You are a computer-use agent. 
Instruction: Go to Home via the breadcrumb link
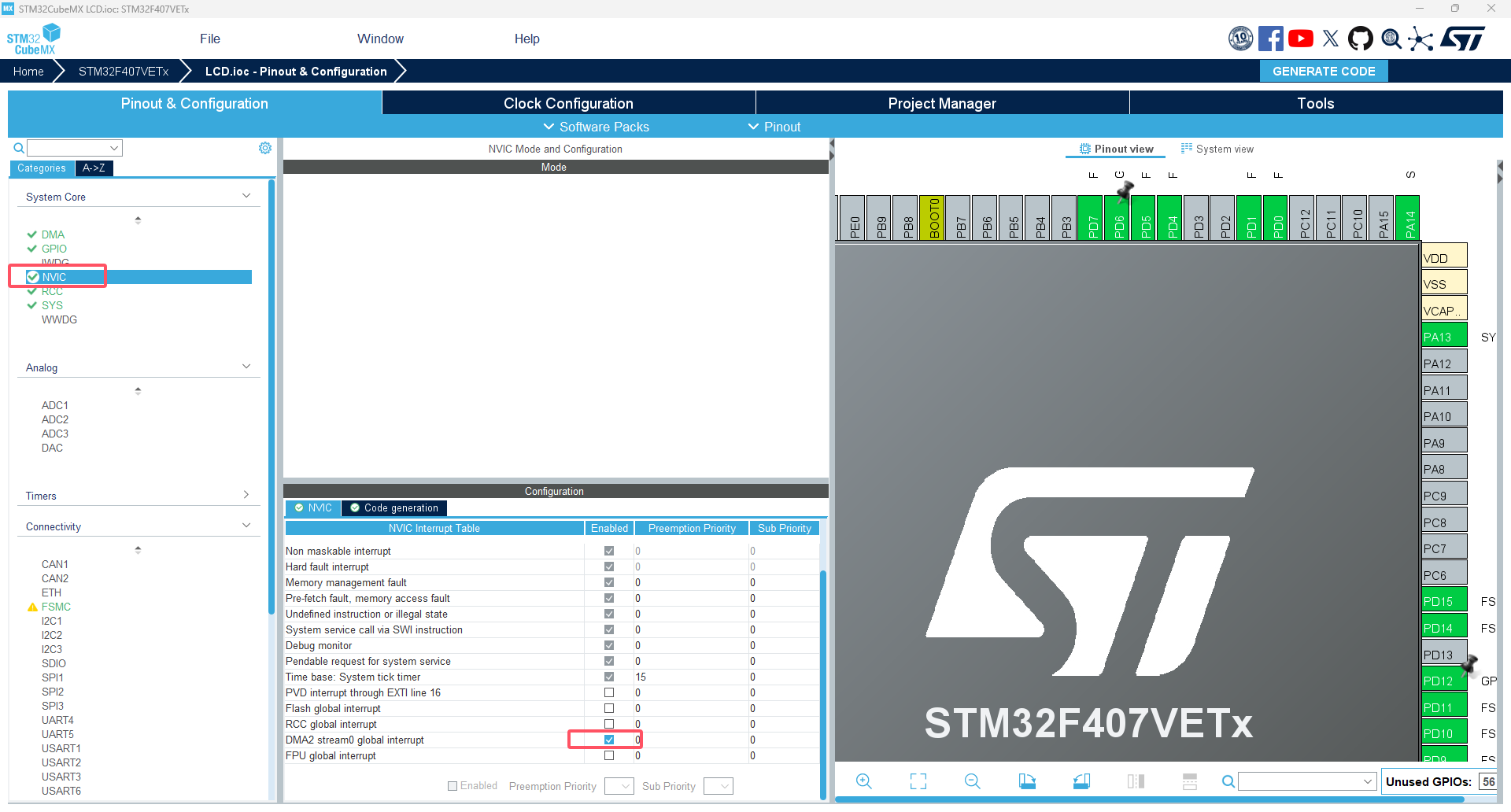tap(28, 71)
